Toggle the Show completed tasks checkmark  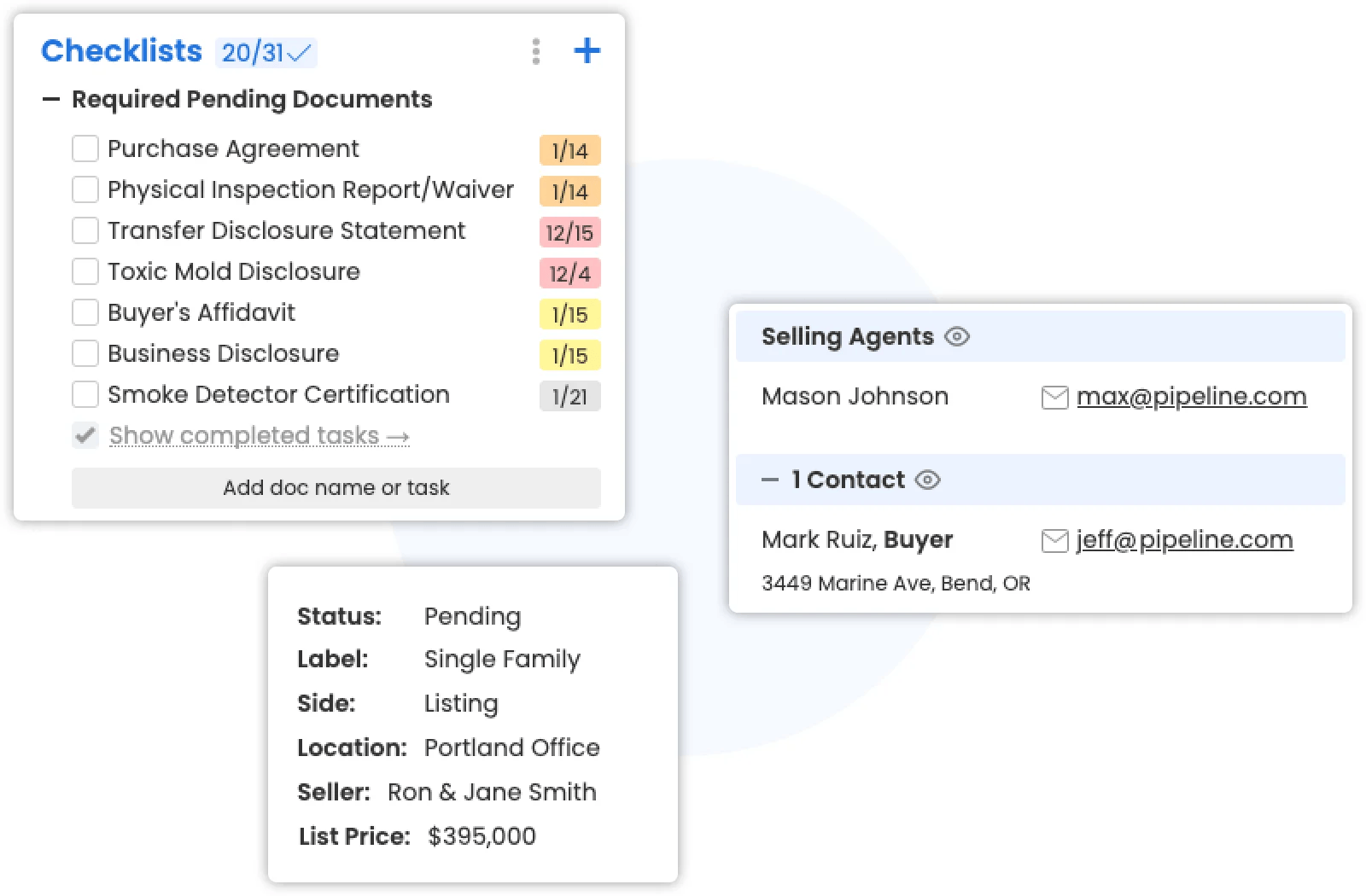click(x=85, y=436)
